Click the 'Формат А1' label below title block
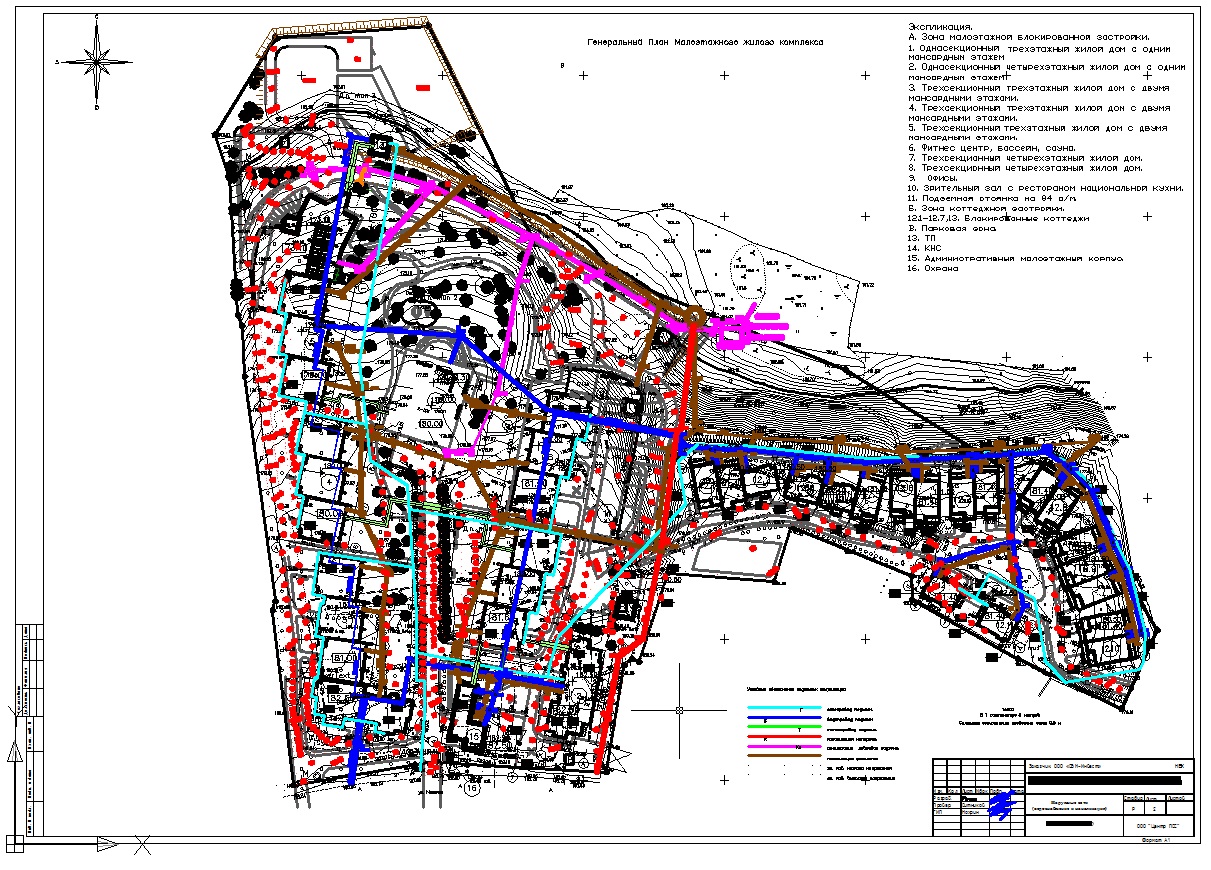Image resolution: width=1211 pixels, height=870 pixels. [x=1159, y=842]
